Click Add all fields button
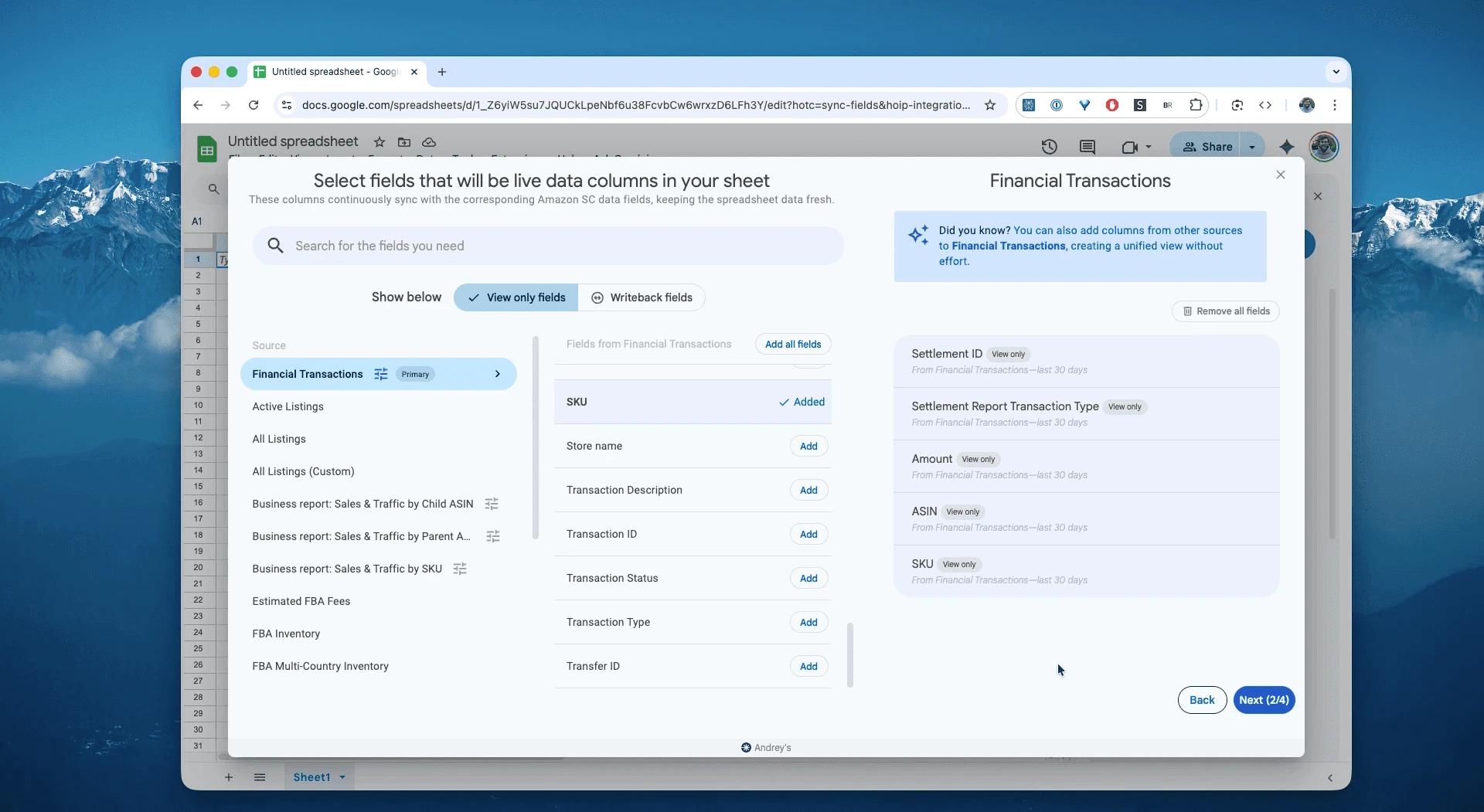 click(793, 344)
